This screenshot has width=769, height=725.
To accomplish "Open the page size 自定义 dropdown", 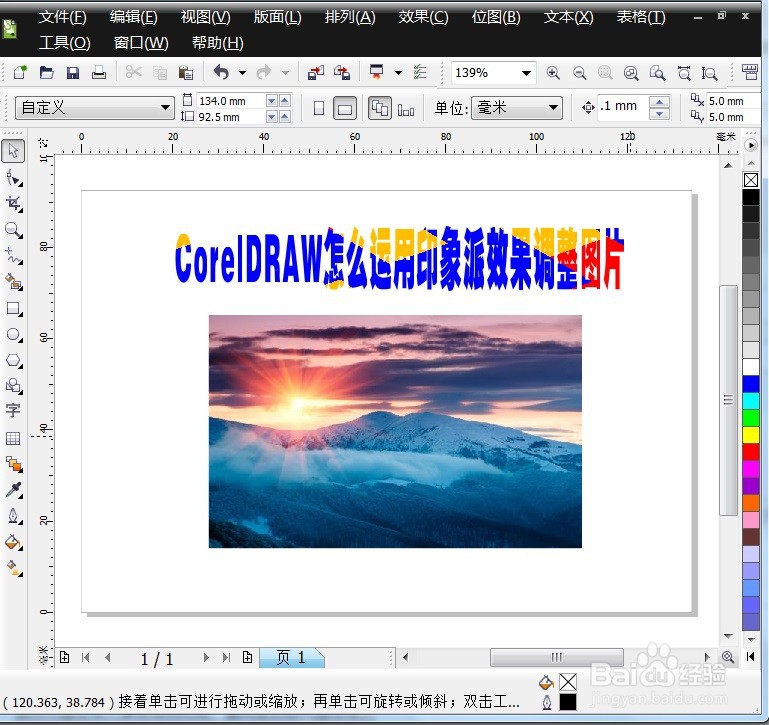I will pos(165,107).
